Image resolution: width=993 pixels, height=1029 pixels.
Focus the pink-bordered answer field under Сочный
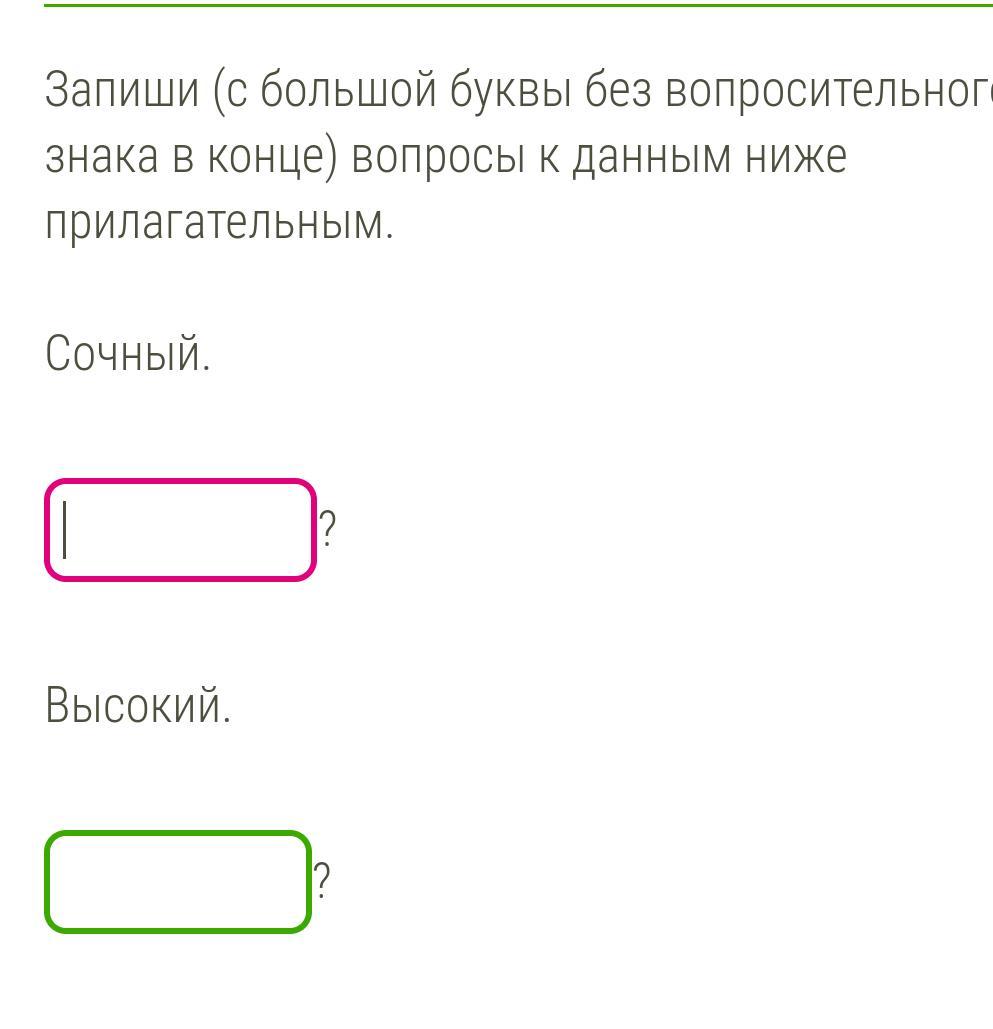(x=180, y=530)
